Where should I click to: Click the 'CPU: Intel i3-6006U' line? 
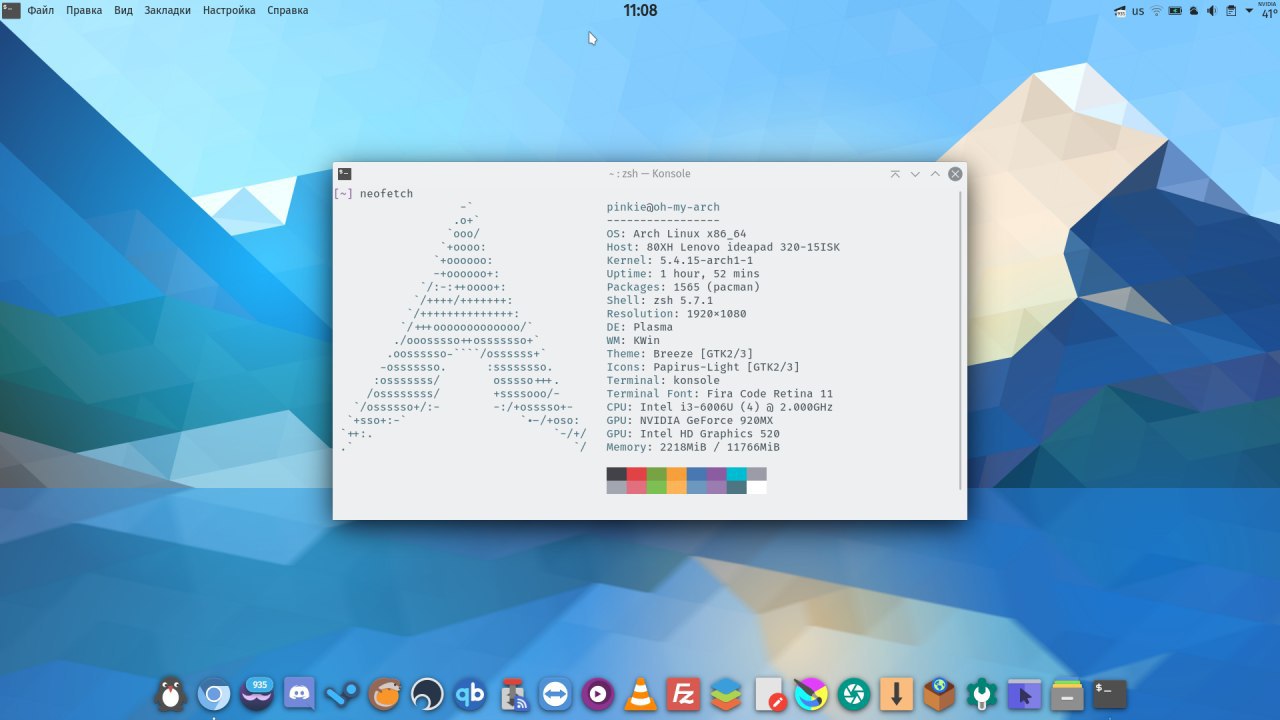(x=720, y=407)
